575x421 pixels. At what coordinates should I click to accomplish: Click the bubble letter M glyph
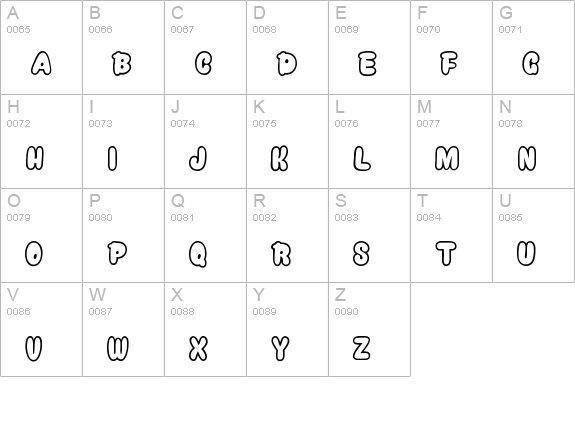coord(447,158)
